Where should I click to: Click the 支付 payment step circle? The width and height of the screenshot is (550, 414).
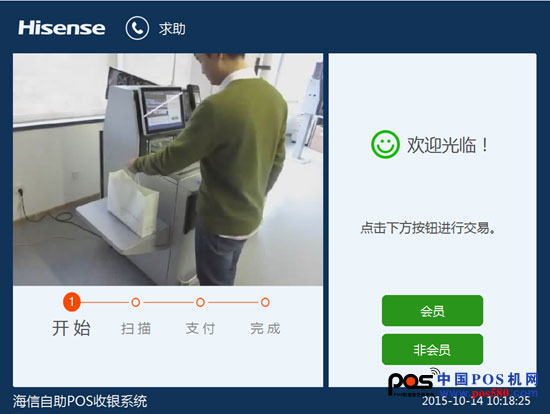click(200, 302)
